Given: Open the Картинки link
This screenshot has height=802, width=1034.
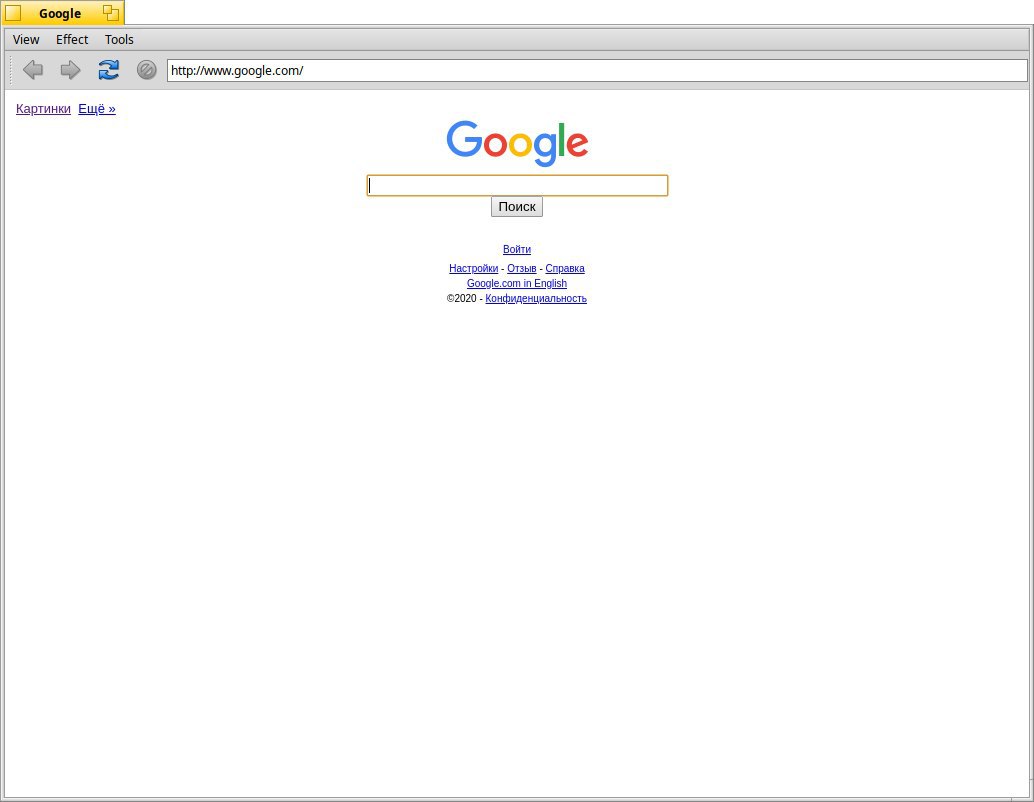Looking at the screenshot, I should (x=44, y=109).
